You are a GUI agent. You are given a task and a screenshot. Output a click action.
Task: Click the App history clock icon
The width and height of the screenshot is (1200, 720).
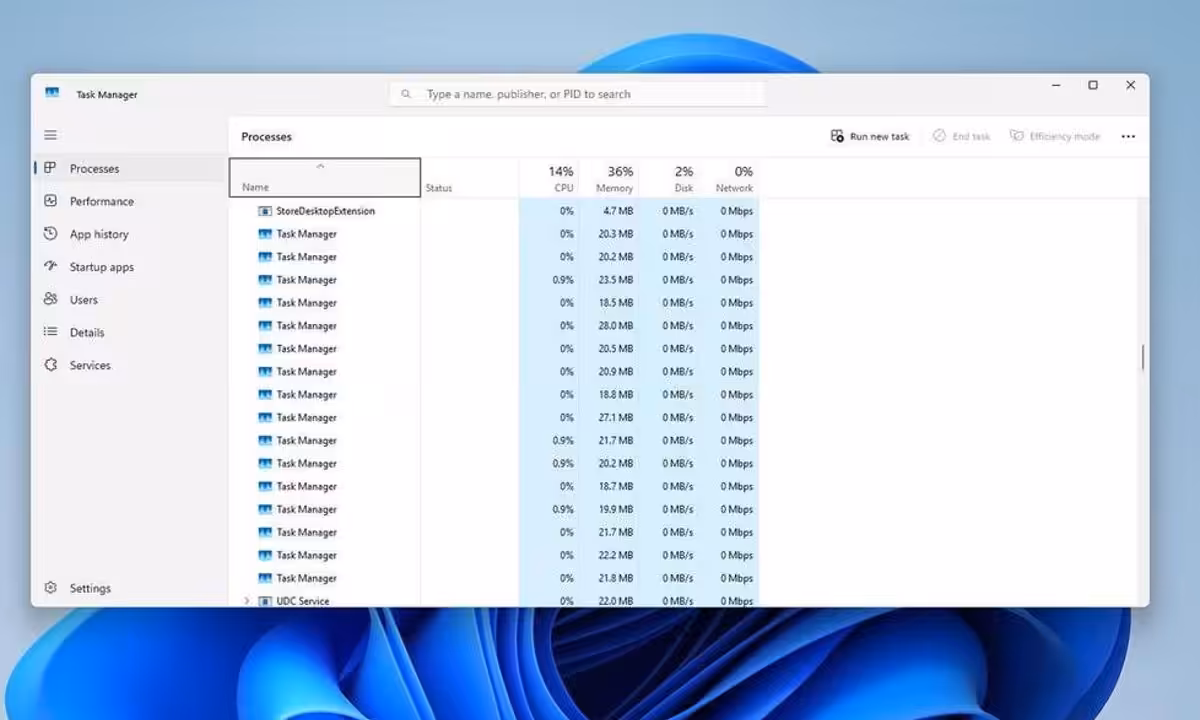click(50, 234)
